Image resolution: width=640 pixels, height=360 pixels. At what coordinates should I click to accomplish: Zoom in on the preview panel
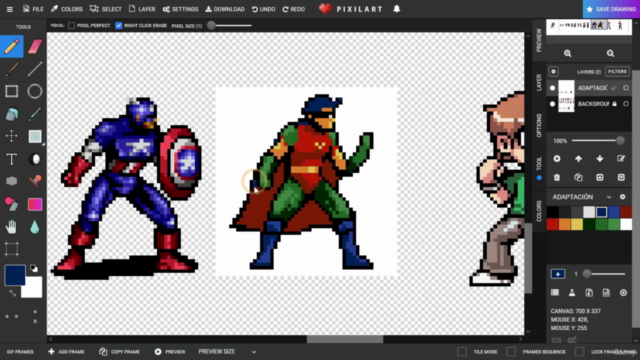click(567, 53)
